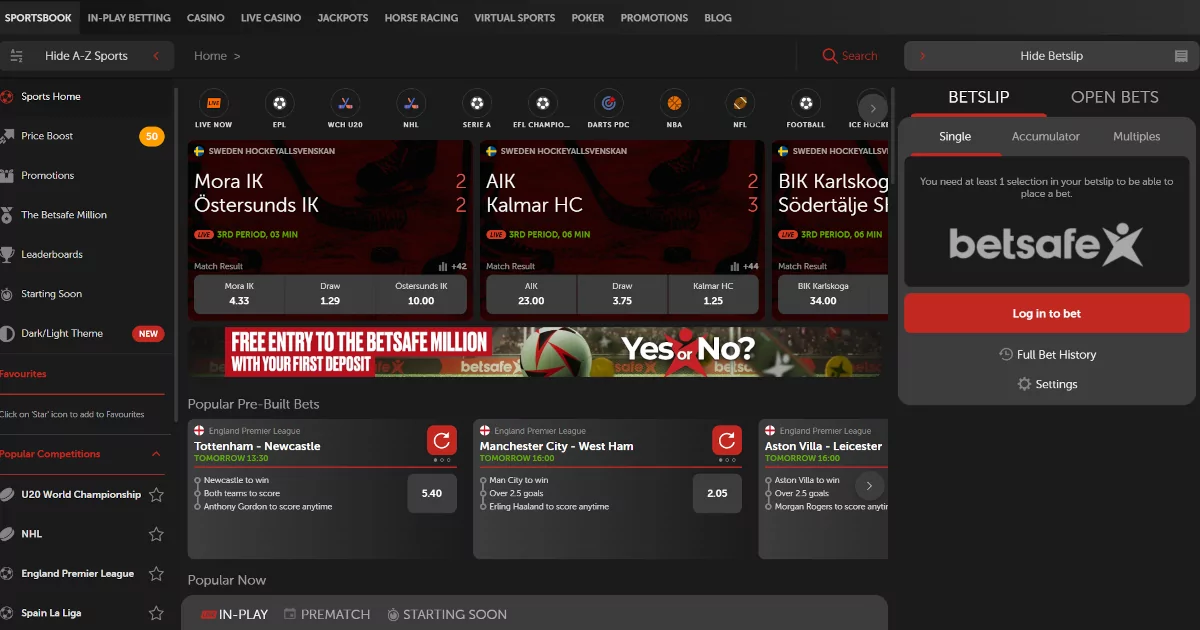Star England Premier League competition

[156, 574]
